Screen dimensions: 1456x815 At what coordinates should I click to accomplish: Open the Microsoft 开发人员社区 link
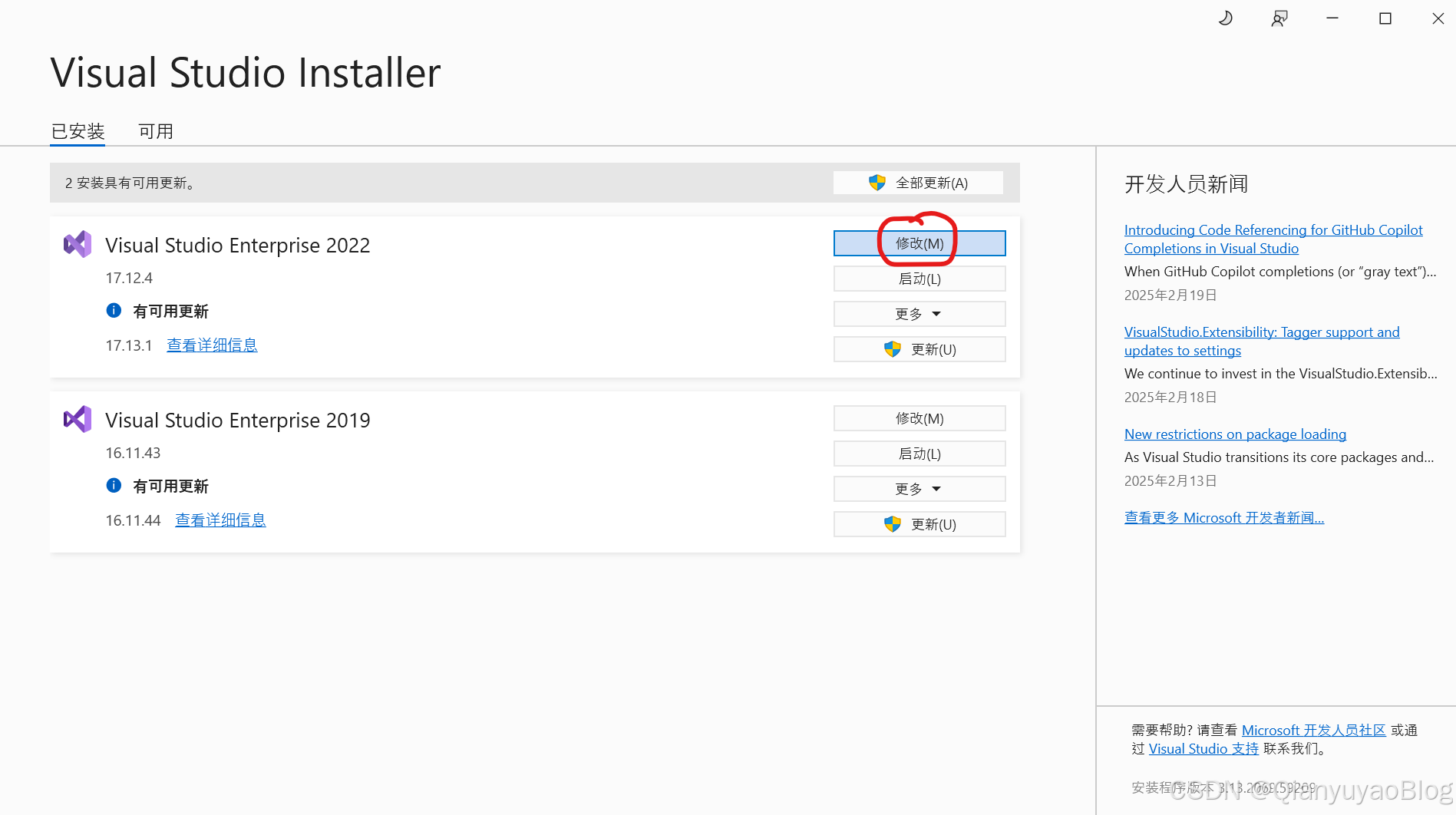pos(1314,731)
